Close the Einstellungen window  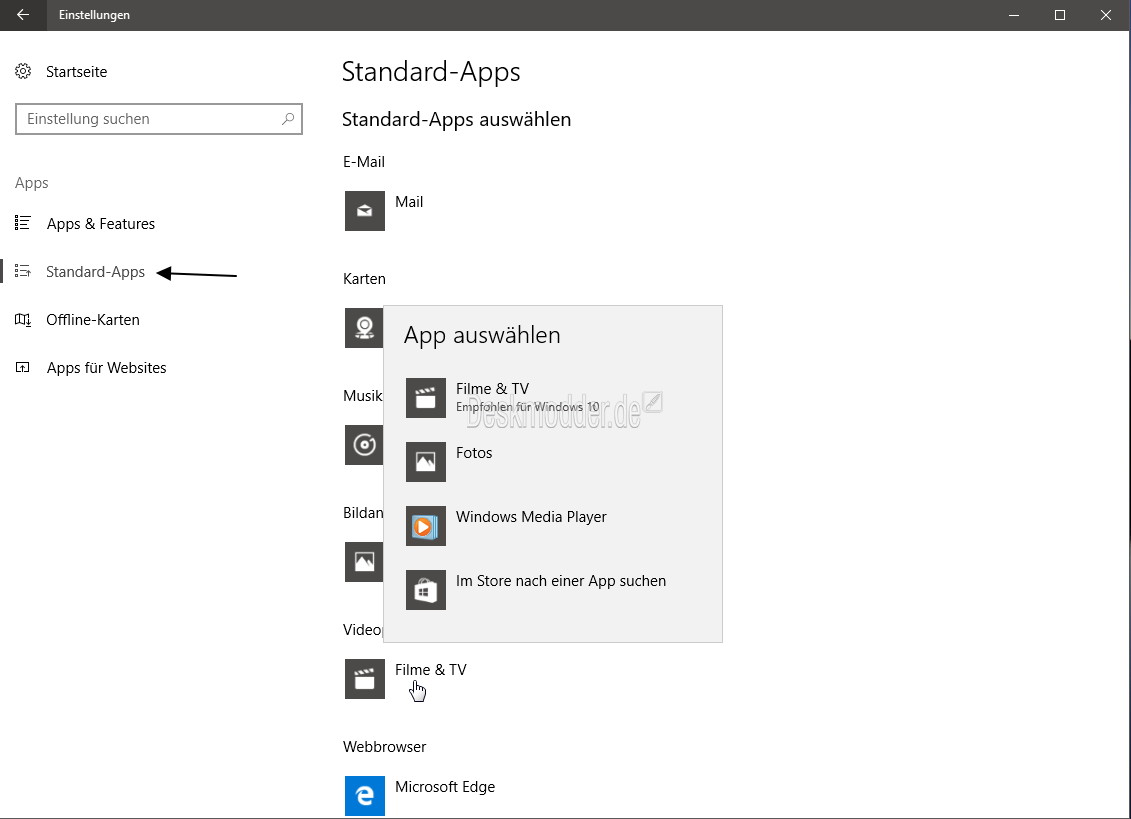(x=1106, y=15)
